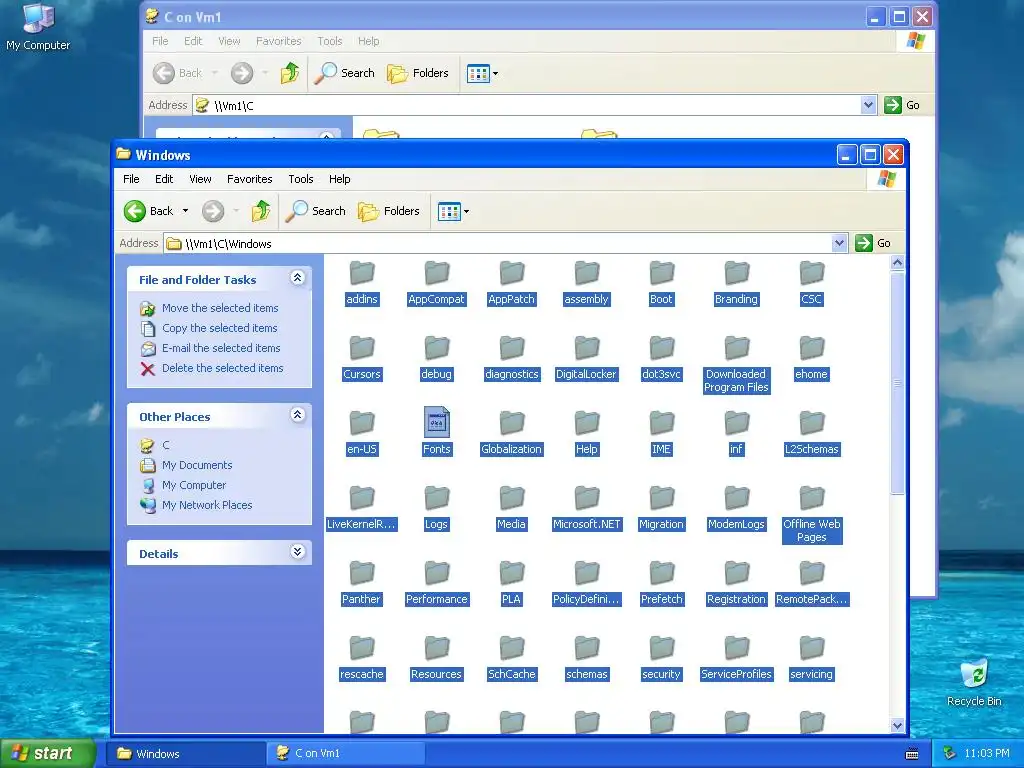Open Search in the Windows window toolbar
Image resolution: width=1024 pixels, height=768 pixels.
[316, 211]
